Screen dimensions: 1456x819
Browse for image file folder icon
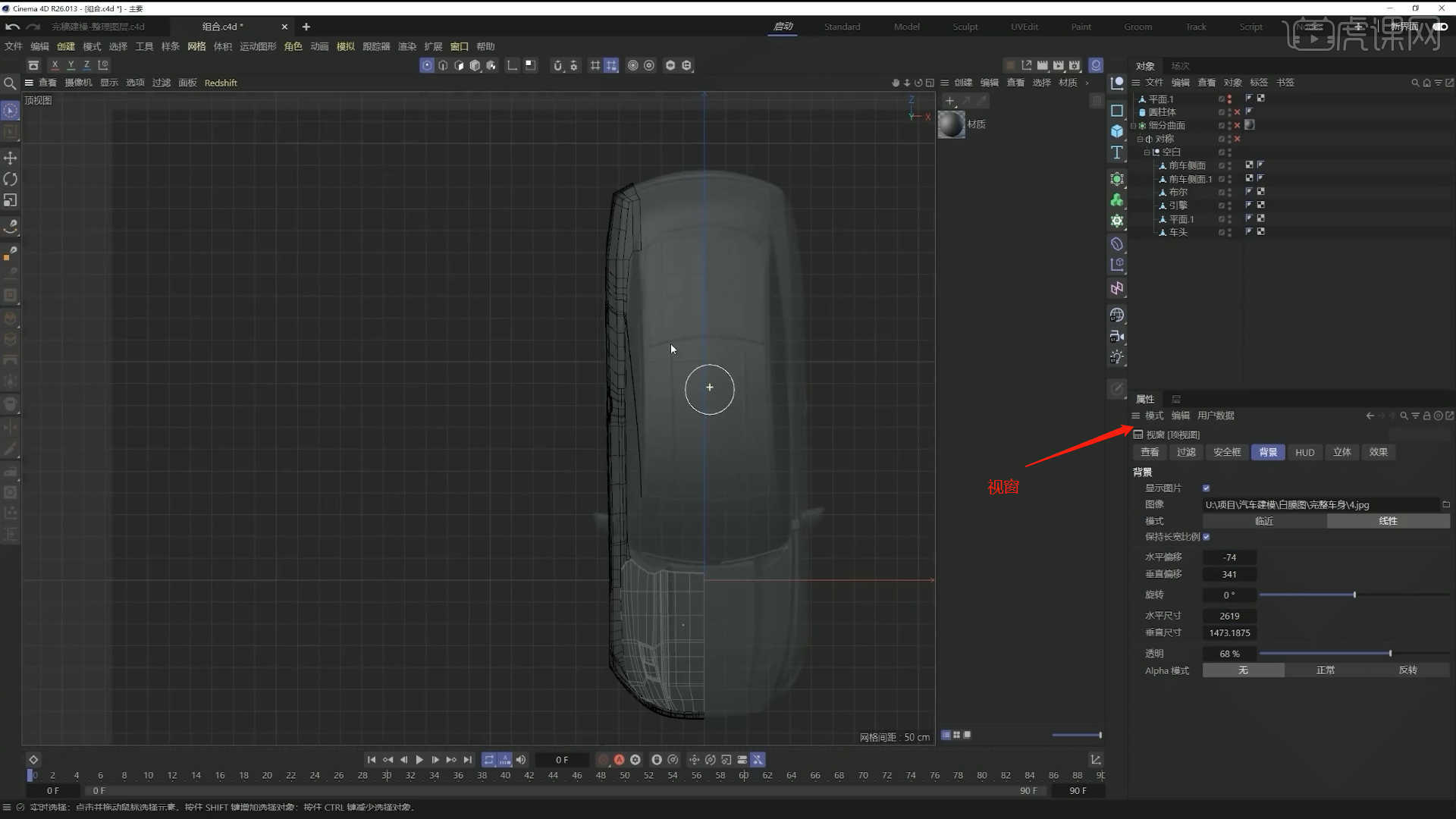(1446, 504)
